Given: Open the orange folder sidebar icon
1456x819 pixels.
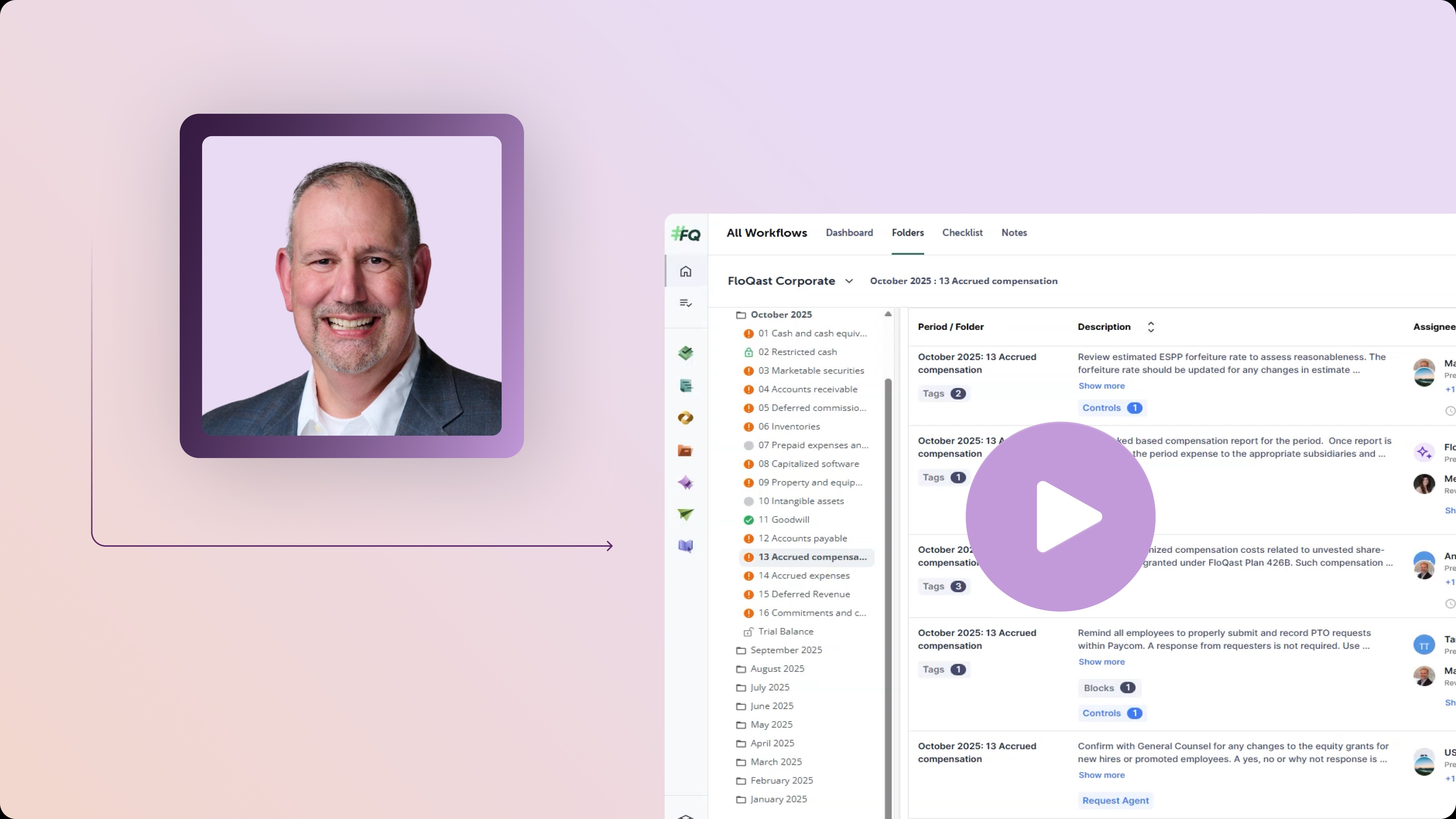Looking at the screenshot, I should (x=686, y=450).
